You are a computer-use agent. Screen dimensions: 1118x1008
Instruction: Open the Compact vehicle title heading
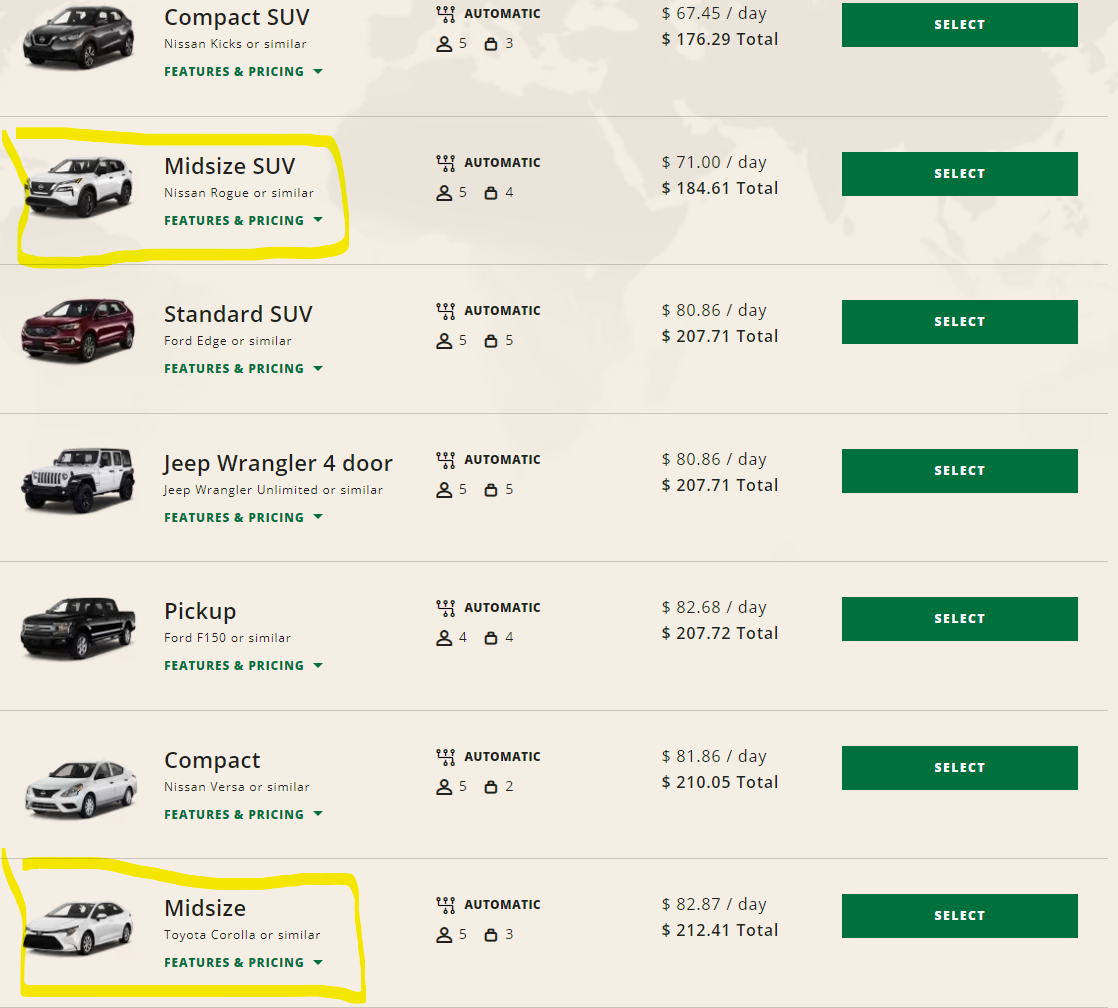[x=212, y=760]
